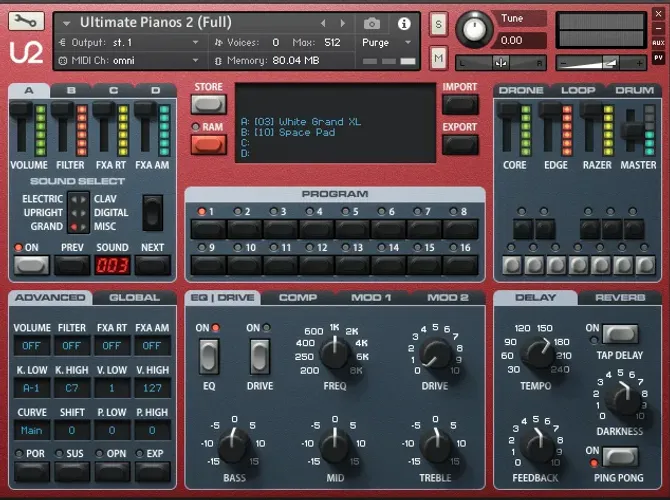Switch to the GLOBAL tab
Image resolution: width=670 pixels, height=500 pixels.
(135, 297)
